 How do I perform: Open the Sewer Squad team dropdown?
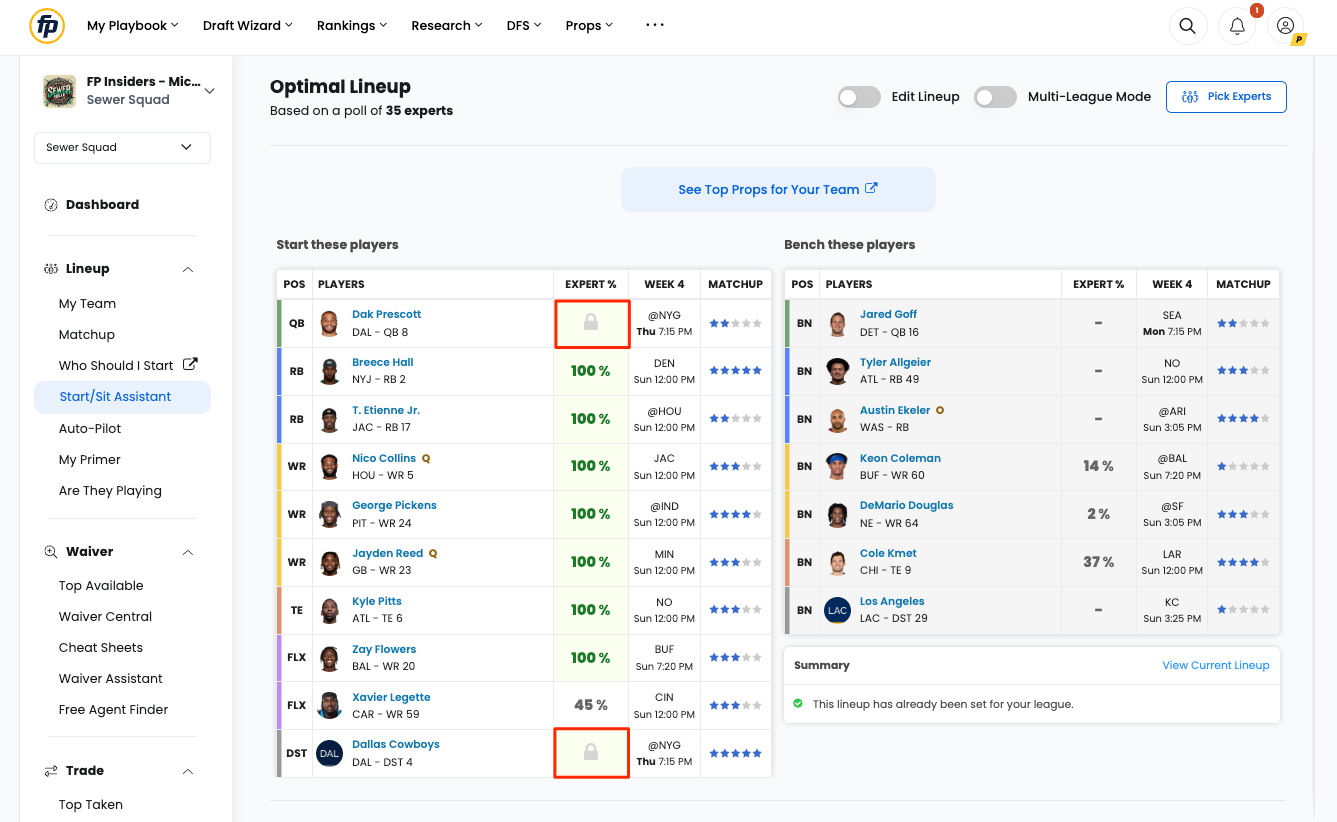click(x=122, y=147)
